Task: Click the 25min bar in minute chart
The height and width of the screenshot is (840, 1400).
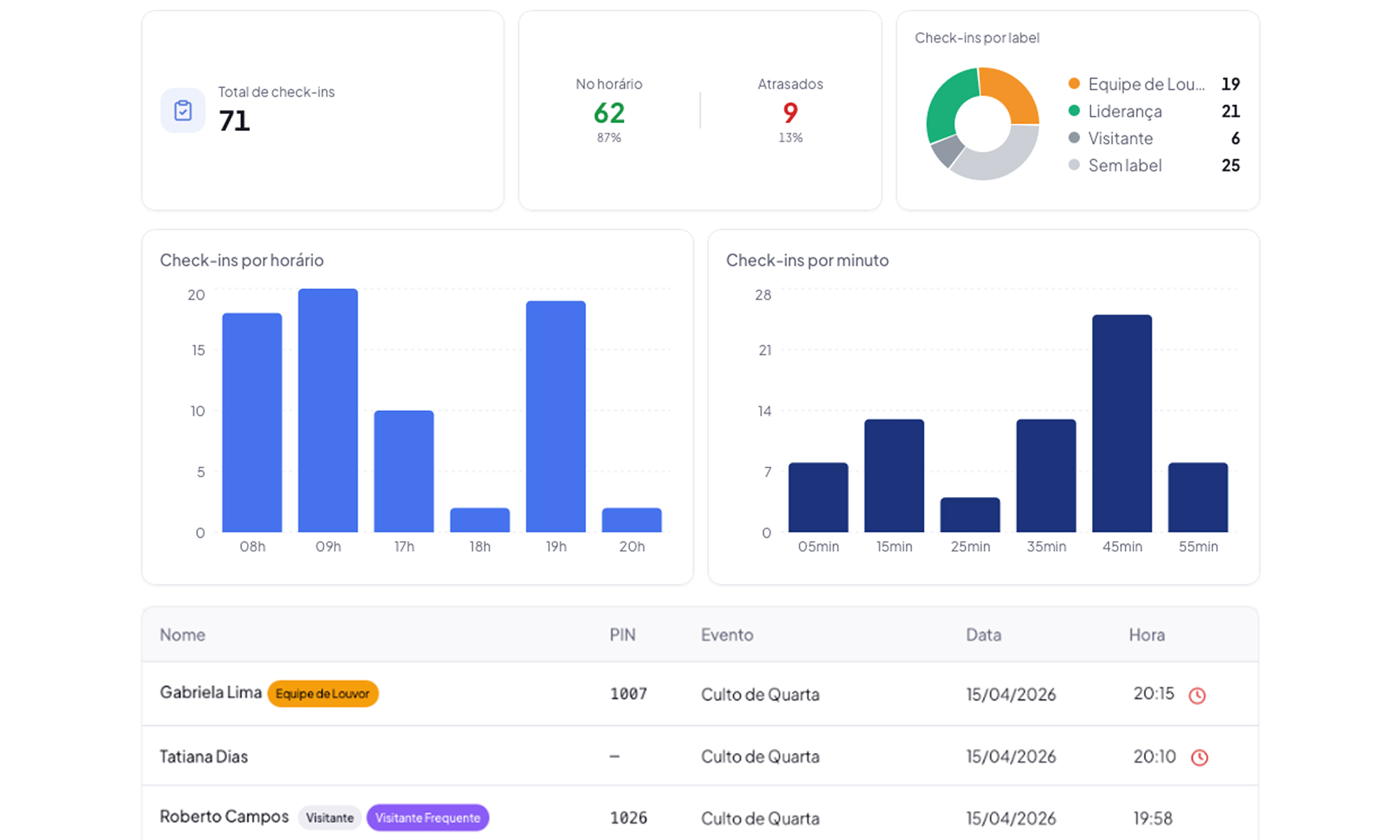Action: click(970, 515)
